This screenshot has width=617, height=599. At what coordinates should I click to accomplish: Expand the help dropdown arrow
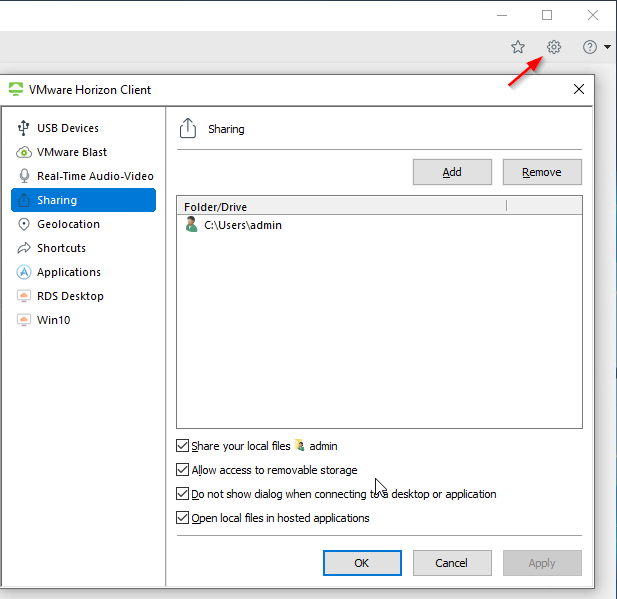pyautogui.click(x=607, y=47)
